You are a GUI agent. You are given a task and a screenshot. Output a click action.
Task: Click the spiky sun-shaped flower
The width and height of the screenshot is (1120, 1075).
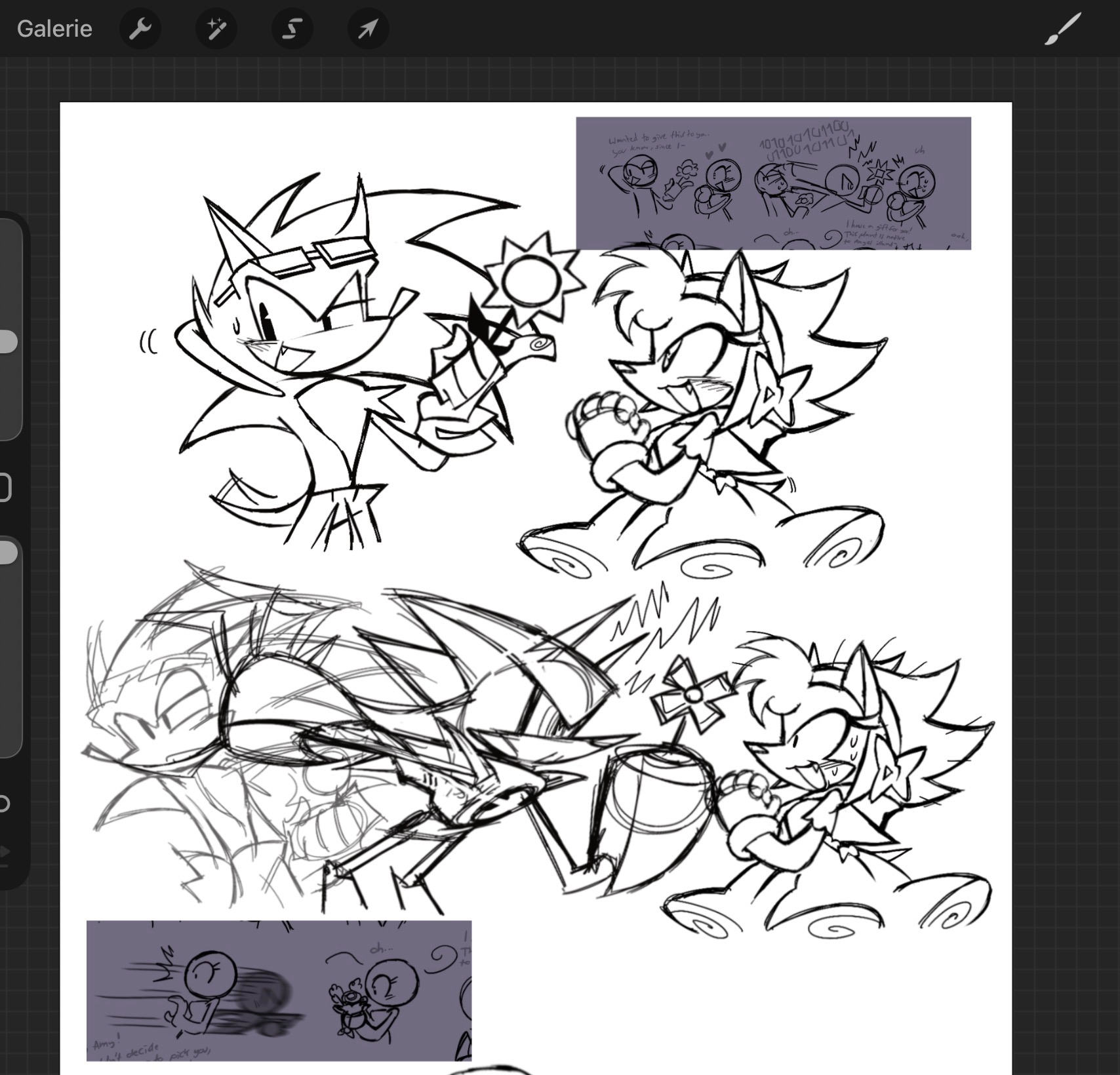click(x=532, y=277)
